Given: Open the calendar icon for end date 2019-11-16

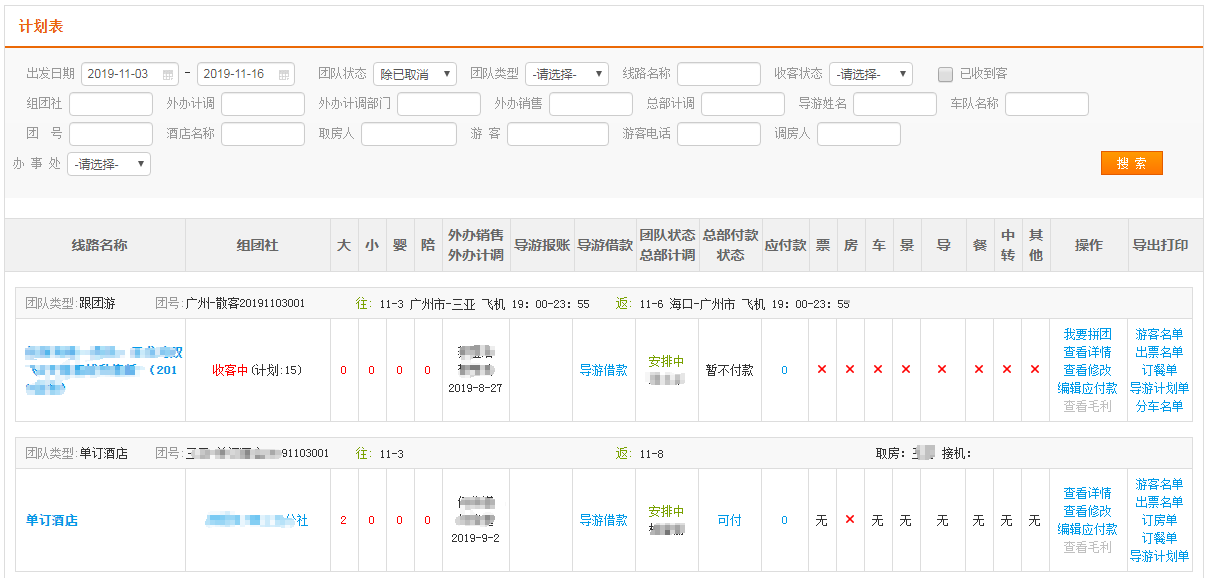Looking at the screenshot, I should tap(285, 75).
